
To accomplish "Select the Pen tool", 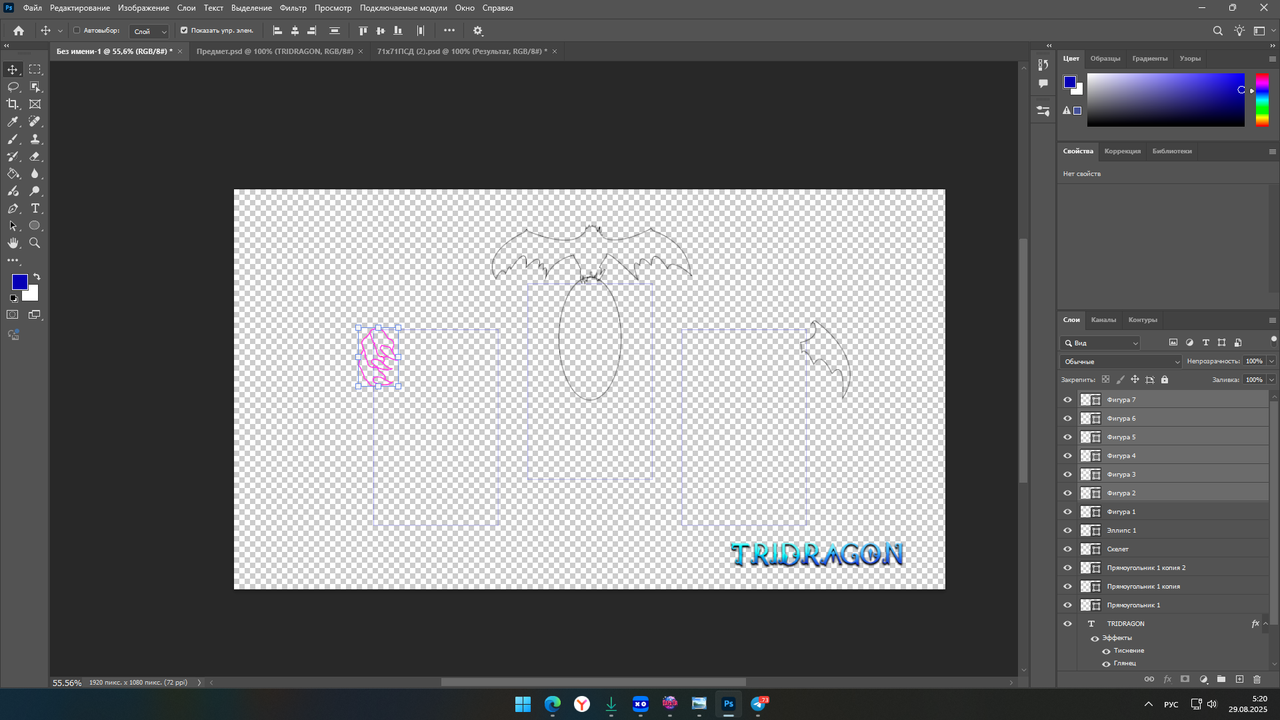I will click(x=13, y=208).
